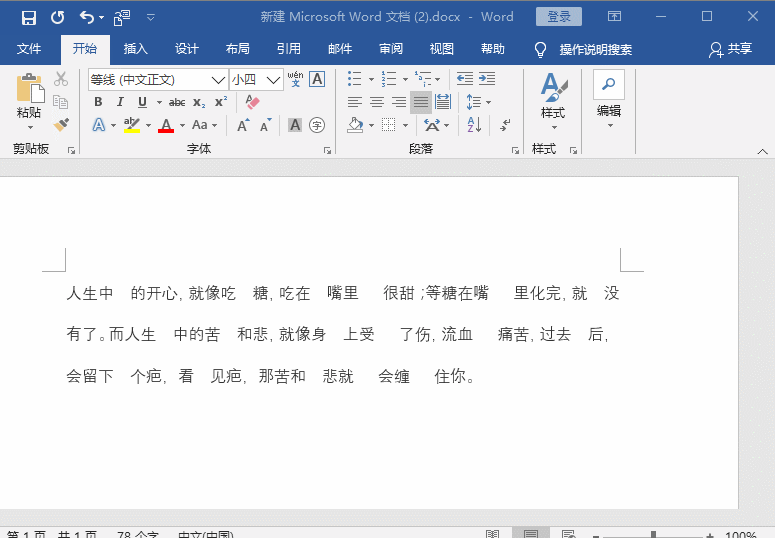Image resolution: width=775 pixels, height=538 pixels.
Task: Click the Format Painter brush icon
Action: coord(61,125)
